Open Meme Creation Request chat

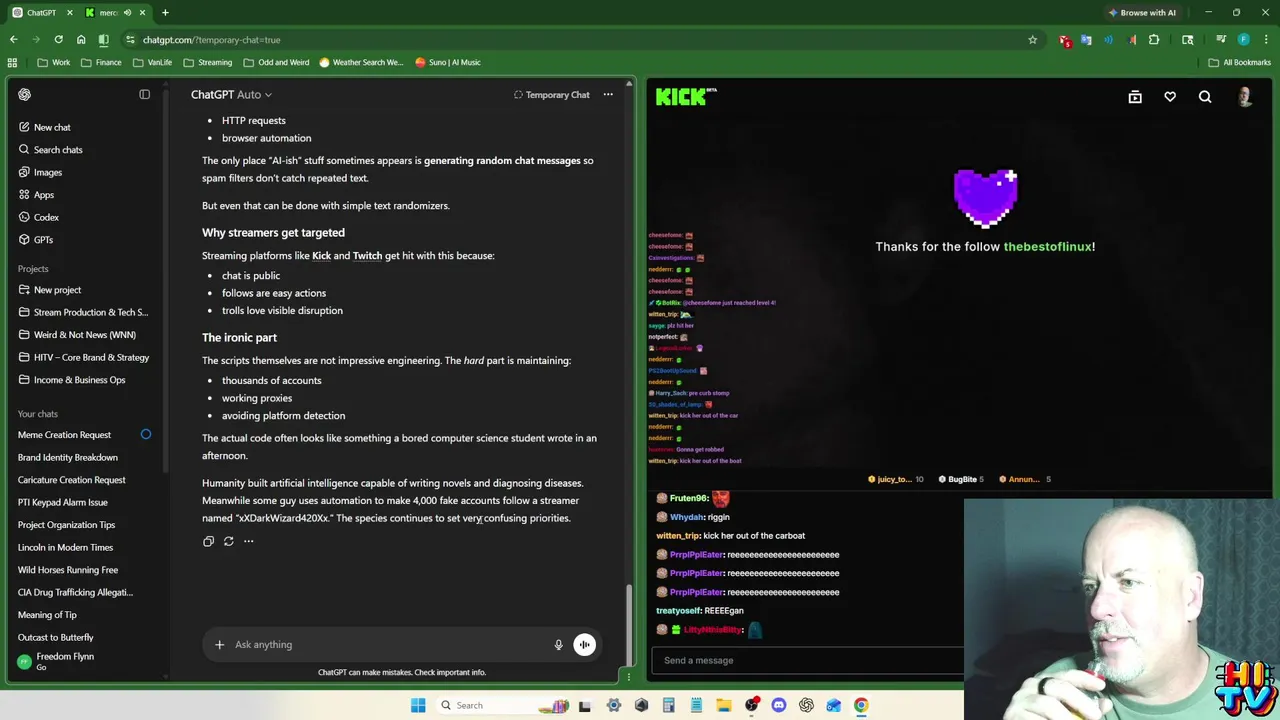pos(64,435)
